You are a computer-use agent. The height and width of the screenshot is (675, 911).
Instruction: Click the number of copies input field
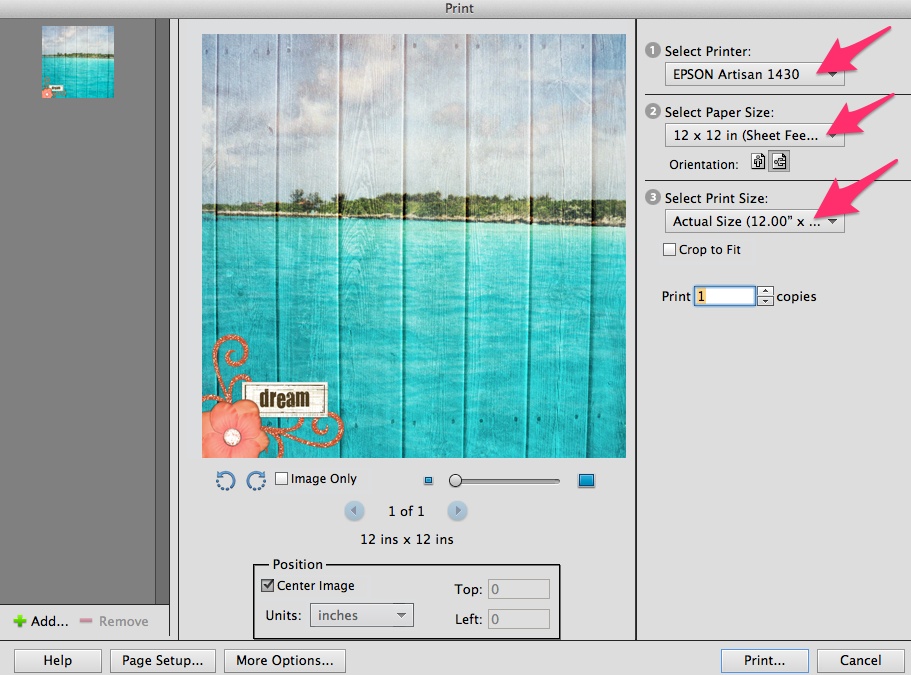pos(724,296)
